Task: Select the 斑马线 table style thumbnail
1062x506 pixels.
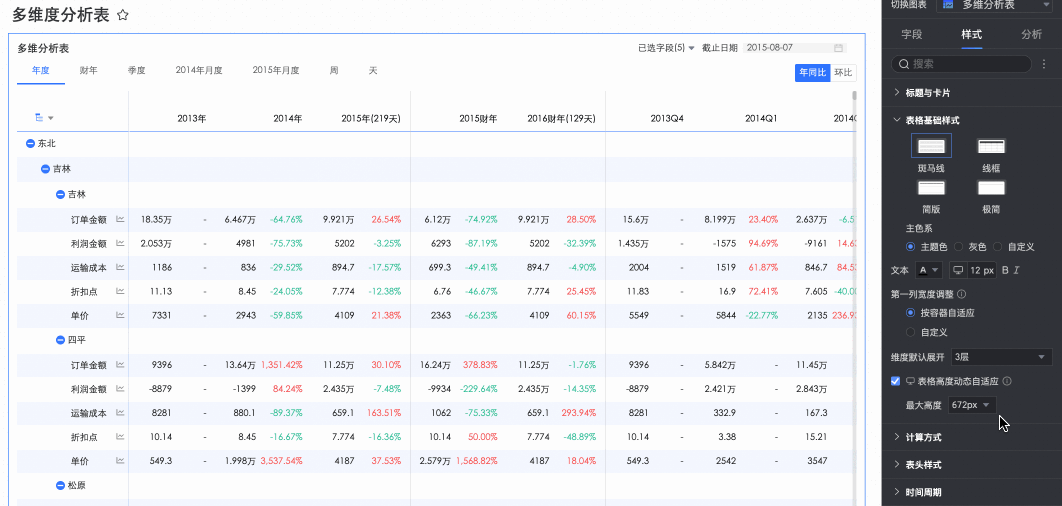Action: point(931,147)
